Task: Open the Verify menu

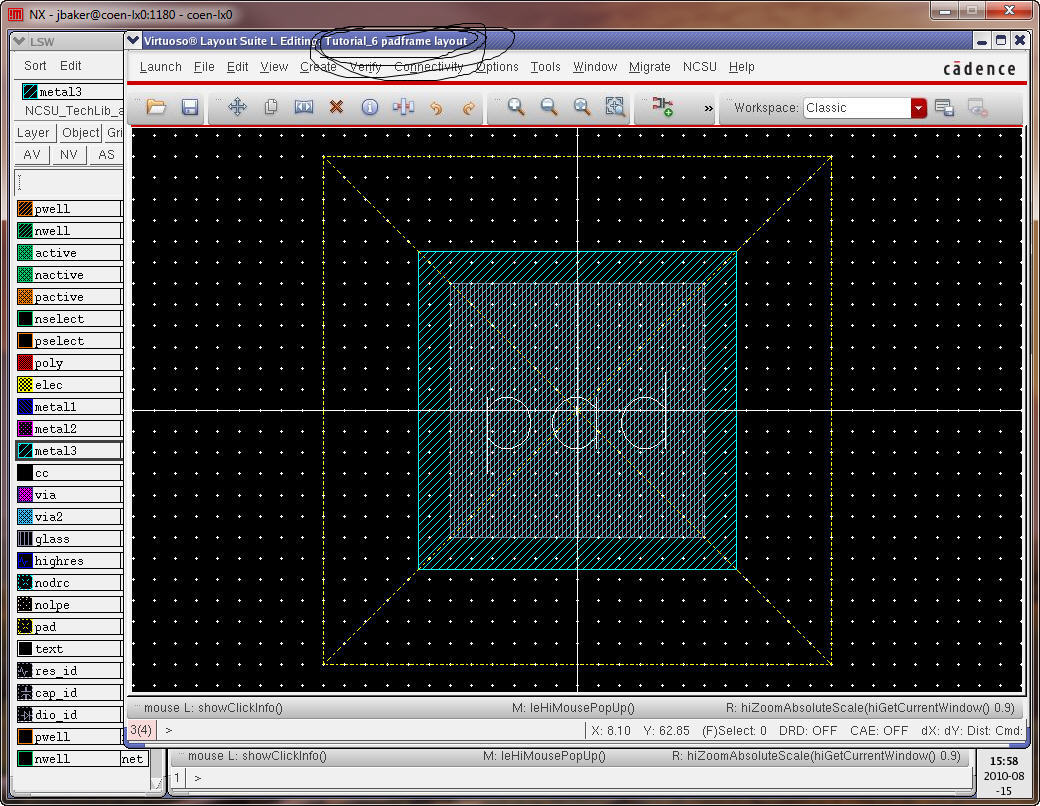Action: pos(365,67)
